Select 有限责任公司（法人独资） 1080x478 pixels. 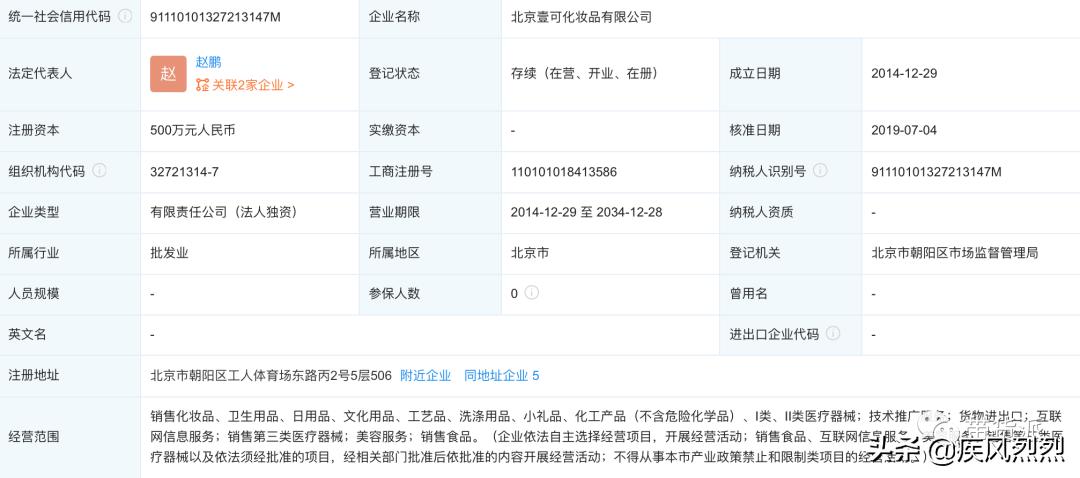[x=225, y=212]
